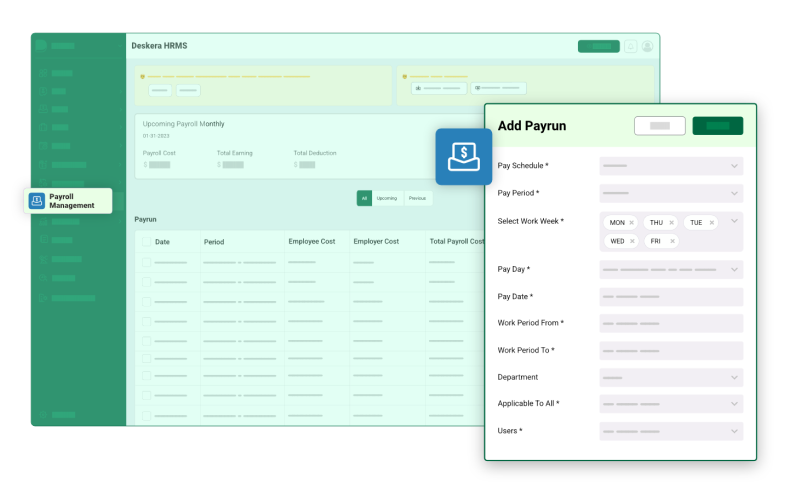The width and height of the screenshot is (790, 494).
Task: Click the large blue payroll dollar-inbox icon
Action: point(464,157)
